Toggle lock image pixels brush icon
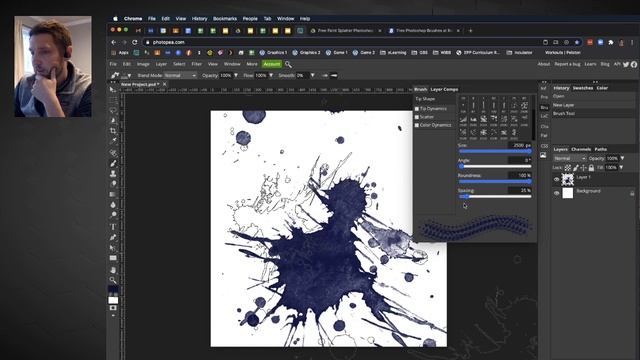 coord(576,168)
